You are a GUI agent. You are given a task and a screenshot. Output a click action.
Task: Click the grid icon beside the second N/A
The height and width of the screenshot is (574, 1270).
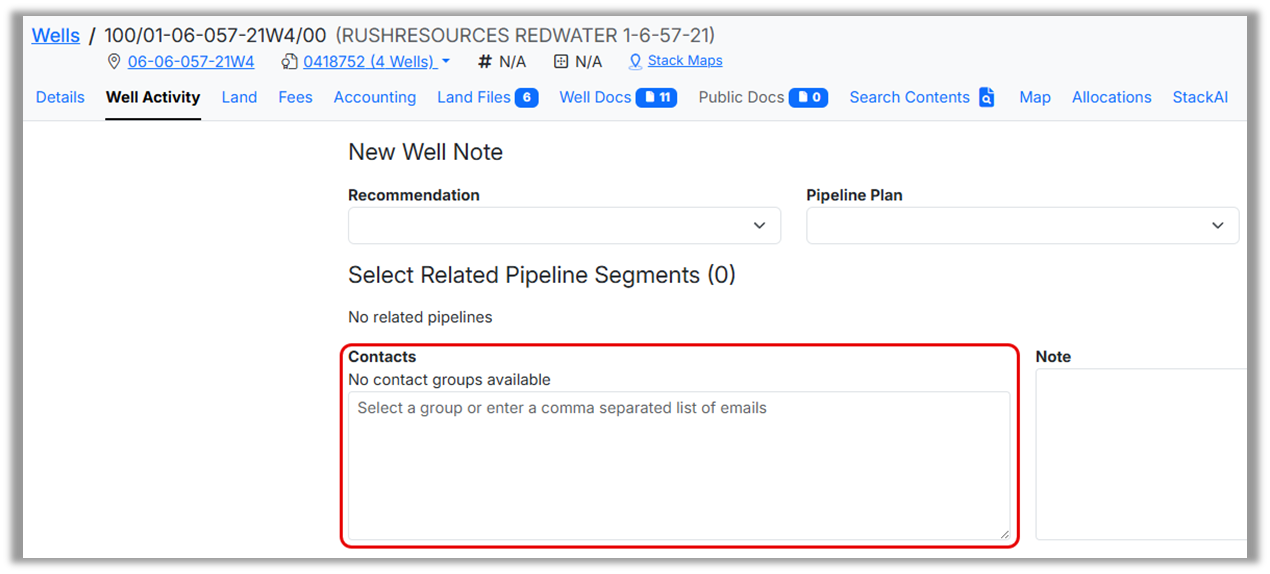pyautogui.click(x=561, y=62)
